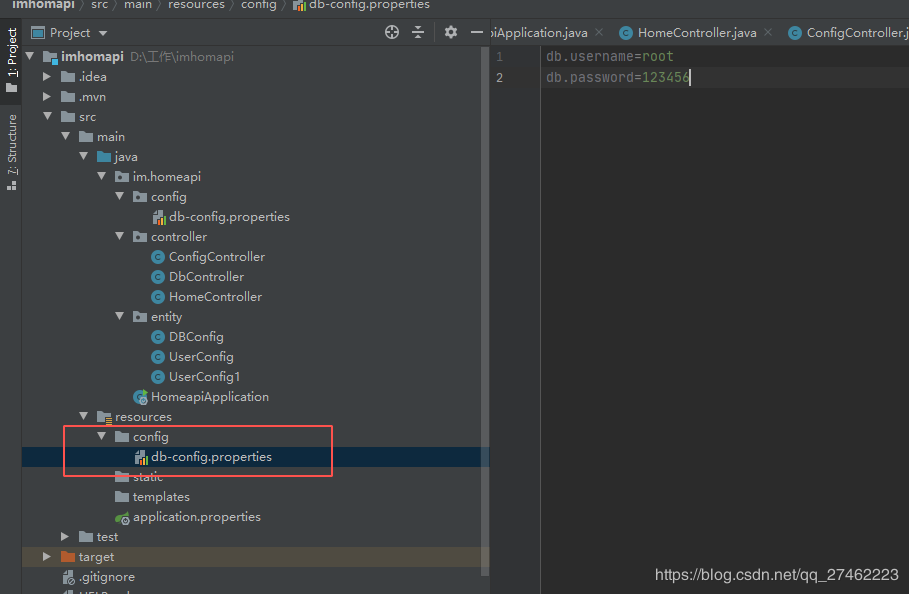Image resolution: width=909 pixels, height=594 pixels.
Task: Click 'resources' in the breadcrumb path
Action: click(197, 5)
